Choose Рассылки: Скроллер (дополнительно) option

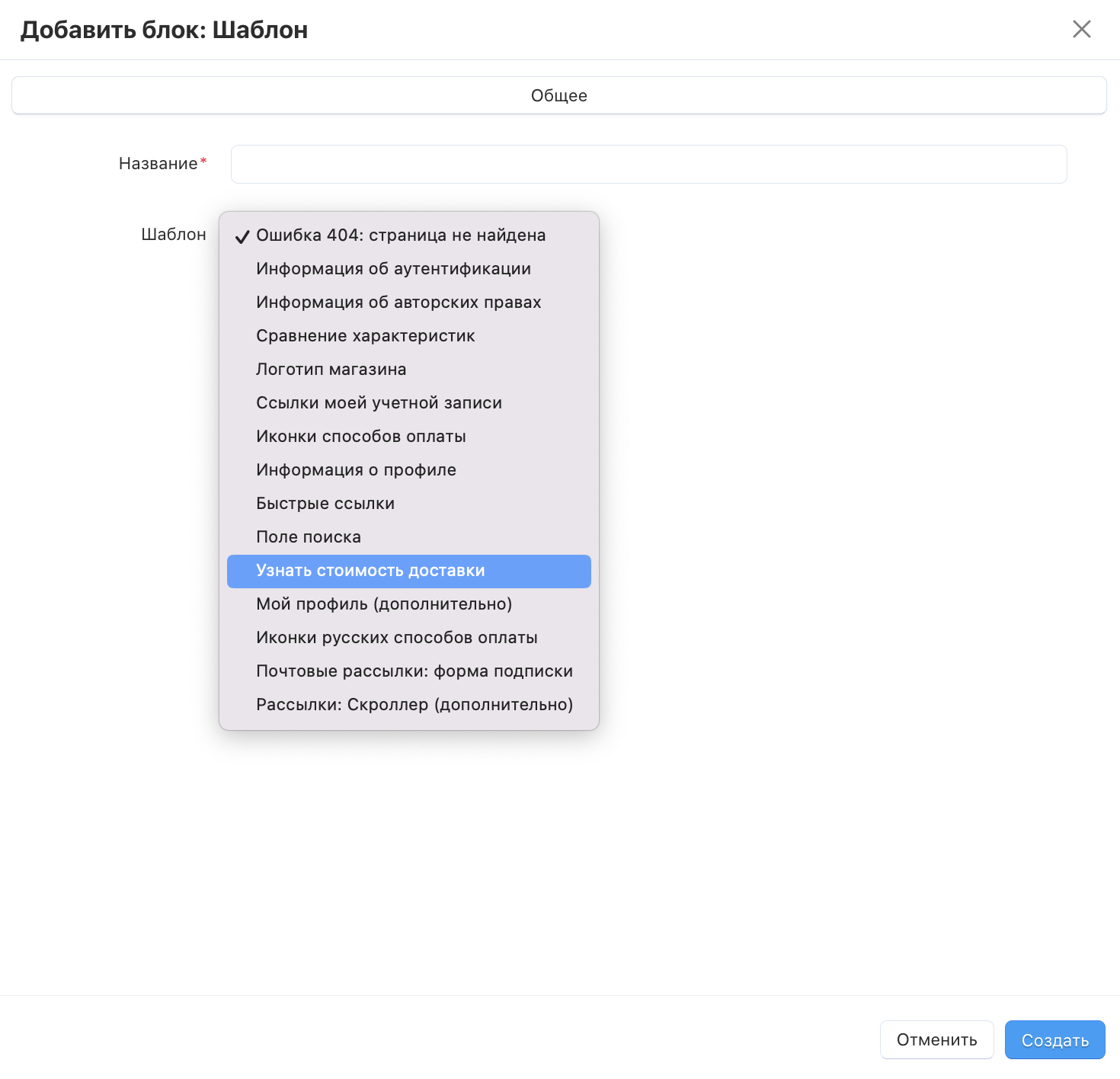tap(414, 705)
